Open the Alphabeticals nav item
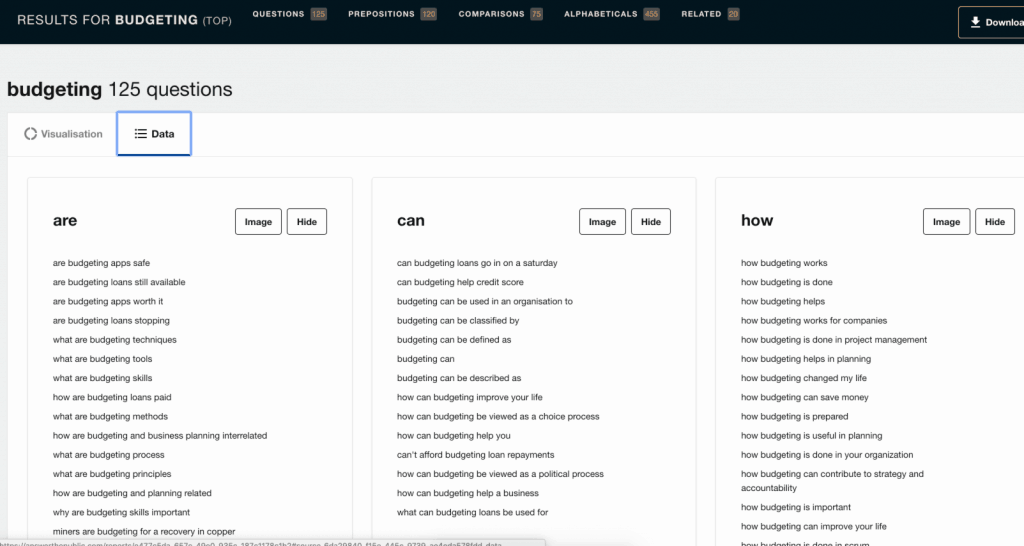Image resolution: width=1024 pixels, height=546 pixels. click(611, 14)
